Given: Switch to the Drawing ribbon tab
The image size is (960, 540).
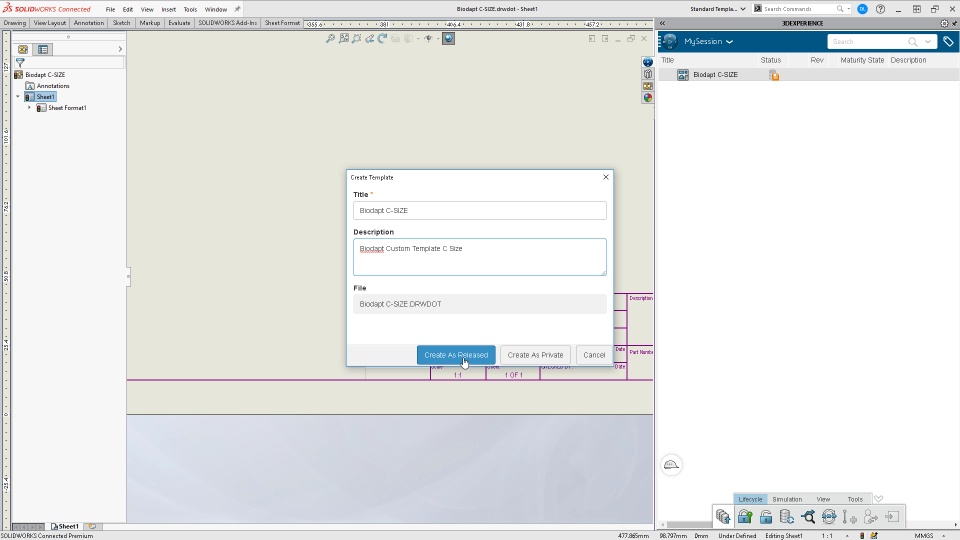Looking at the screenshot, I should click(x=15, y=23).
